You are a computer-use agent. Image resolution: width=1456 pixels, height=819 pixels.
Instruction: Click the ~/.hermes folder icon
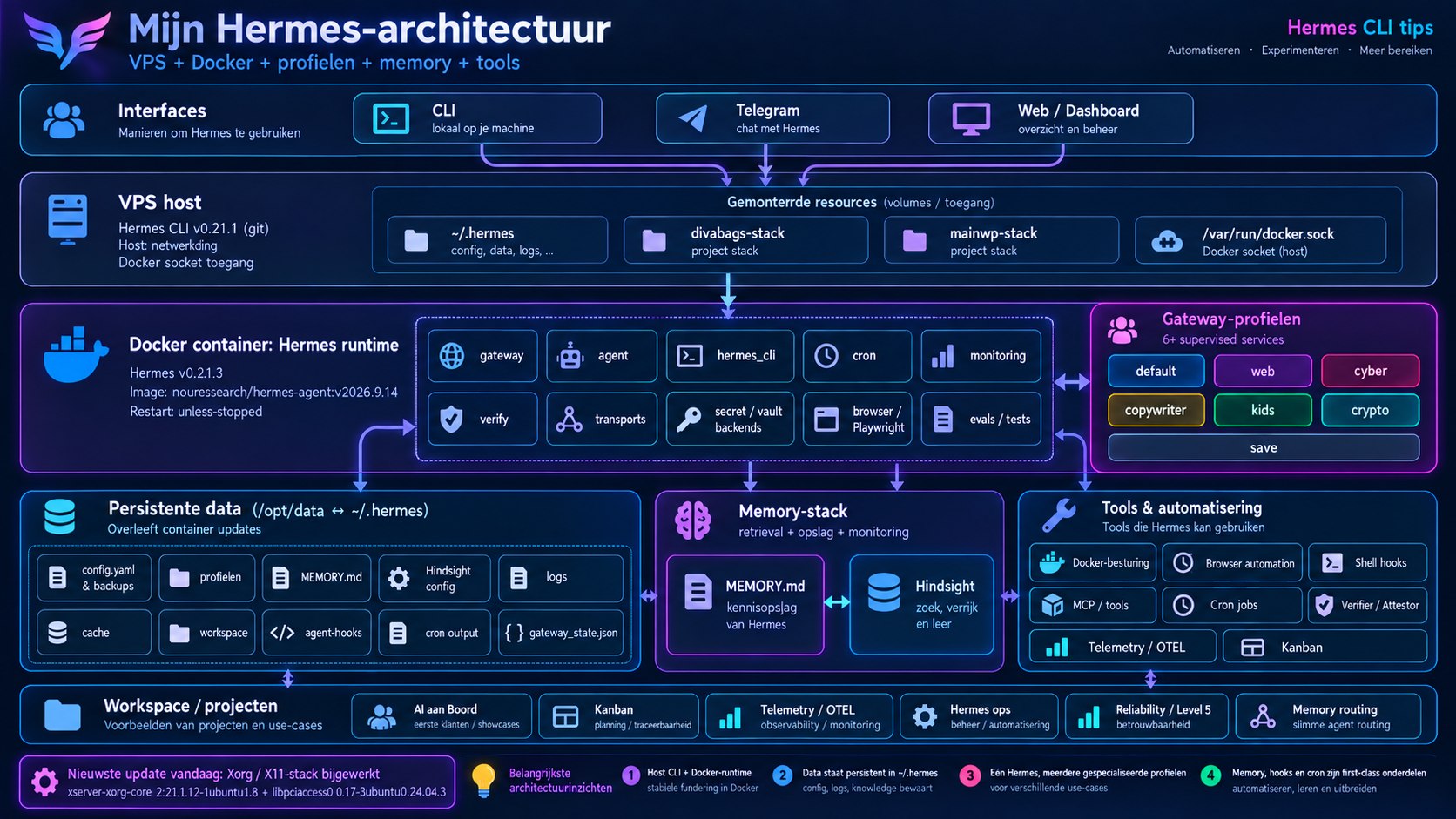point(416,240)
